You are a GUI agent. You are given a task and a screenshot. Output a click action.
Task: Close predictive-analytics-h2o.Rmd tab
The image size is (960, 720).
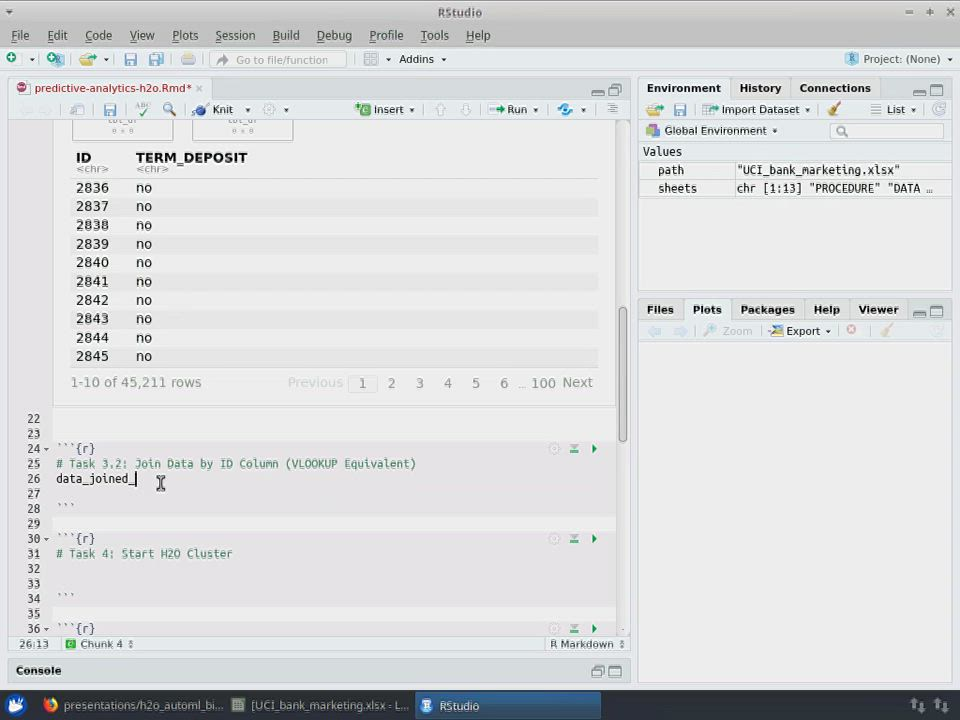[x=199, y=89]
